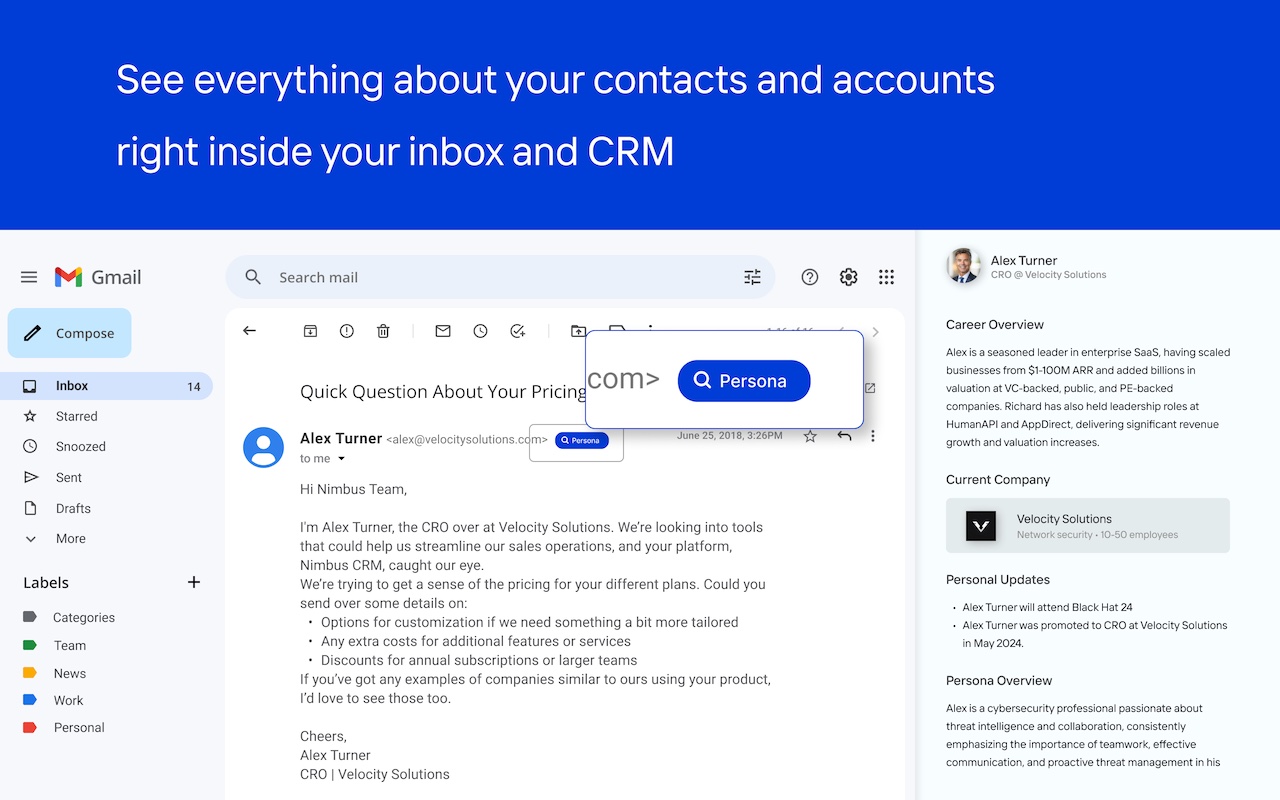The width and height of the screenshot is (1280, 800).
Task: Click the 'Personal Updates' heading
Action: (x=998, y=580)
